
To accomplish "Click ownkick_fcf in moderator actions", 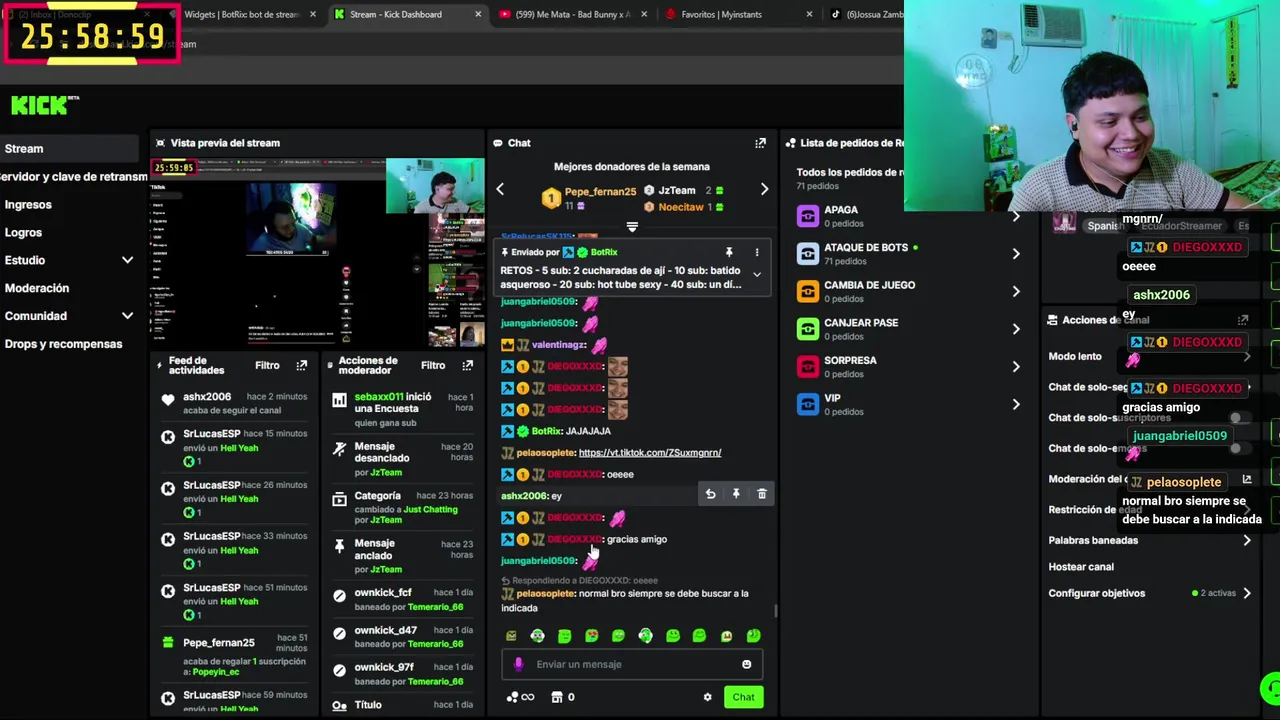I will click(383, 593).
